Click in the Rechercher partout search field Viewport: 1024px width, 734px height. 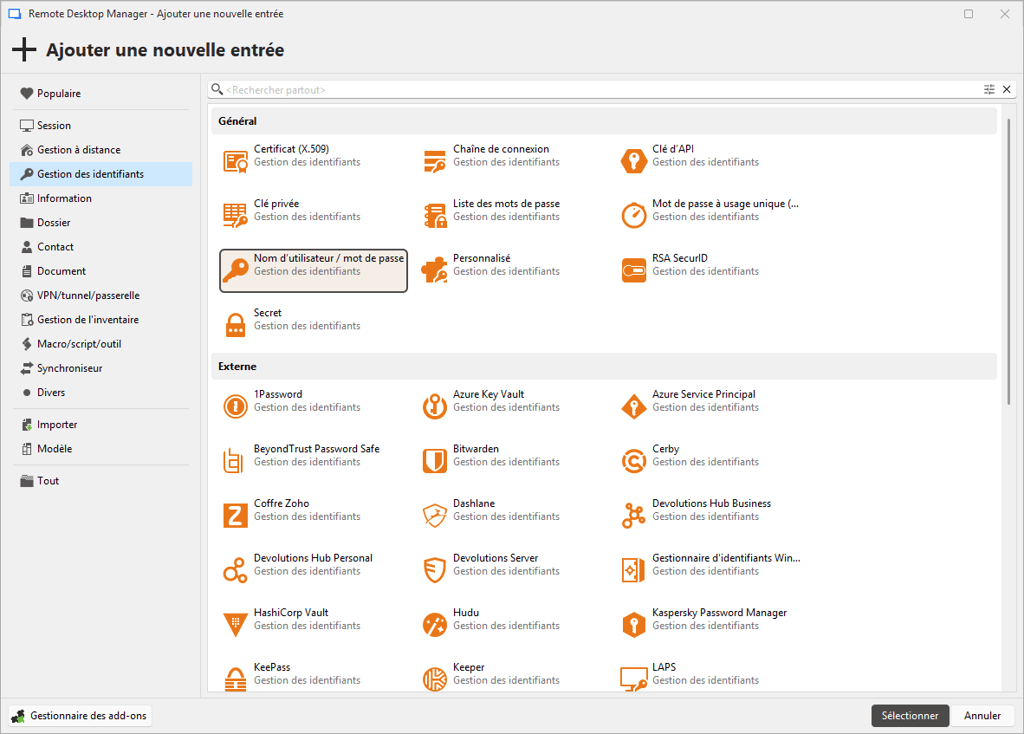(x=600, y=90)
